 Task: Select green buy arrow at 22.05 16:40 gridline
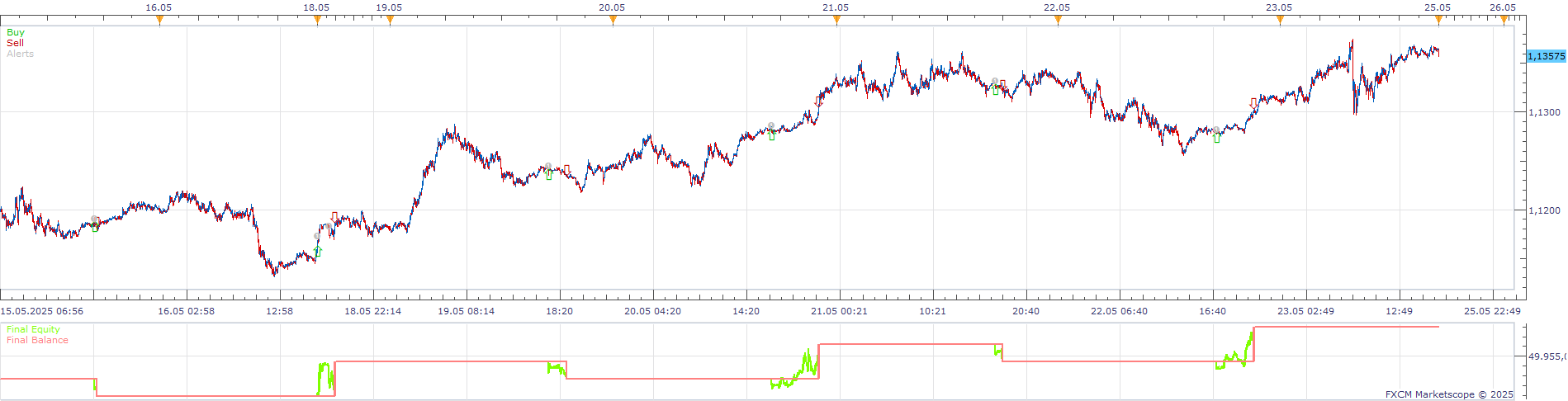pos(1216,138)
